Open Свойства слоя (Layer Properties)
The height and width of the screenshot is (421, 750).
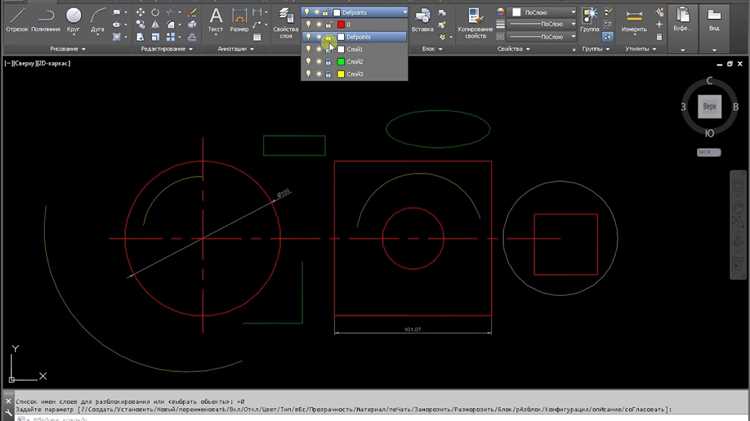(286, 23)
